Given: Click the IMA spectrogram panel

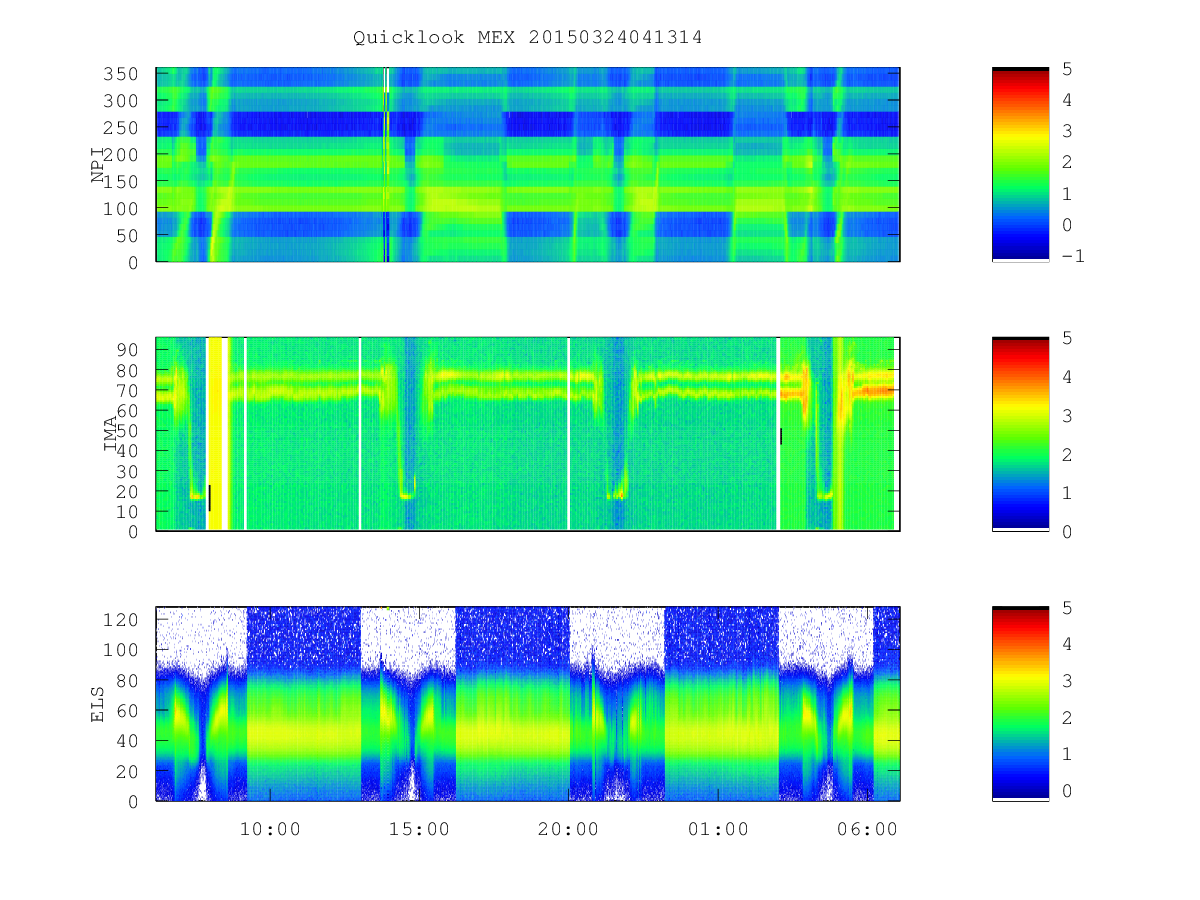Looking at the screenshot, I should (528, 434).
